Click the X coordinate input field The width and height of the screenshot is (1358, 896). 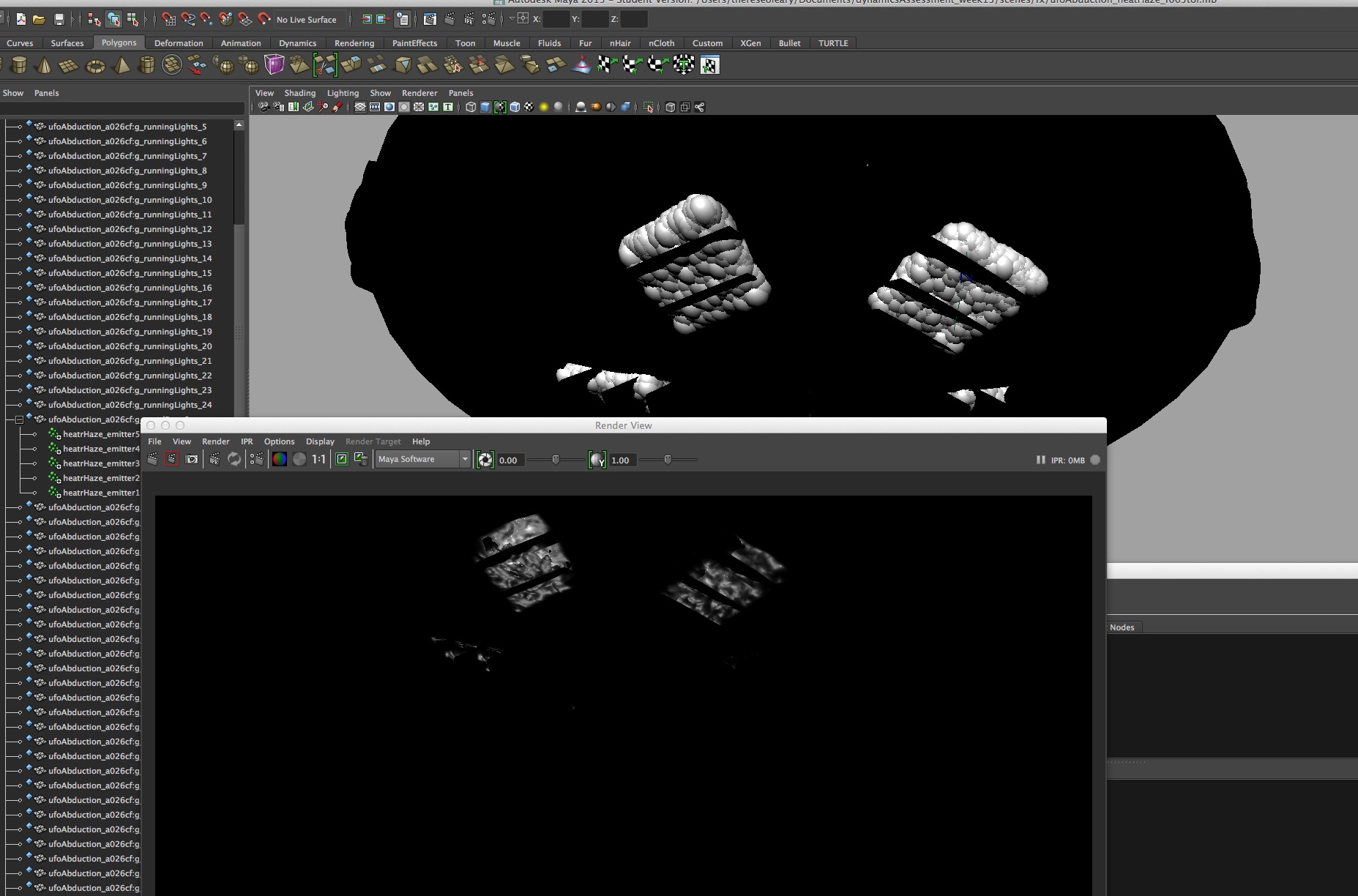(556, 20)
